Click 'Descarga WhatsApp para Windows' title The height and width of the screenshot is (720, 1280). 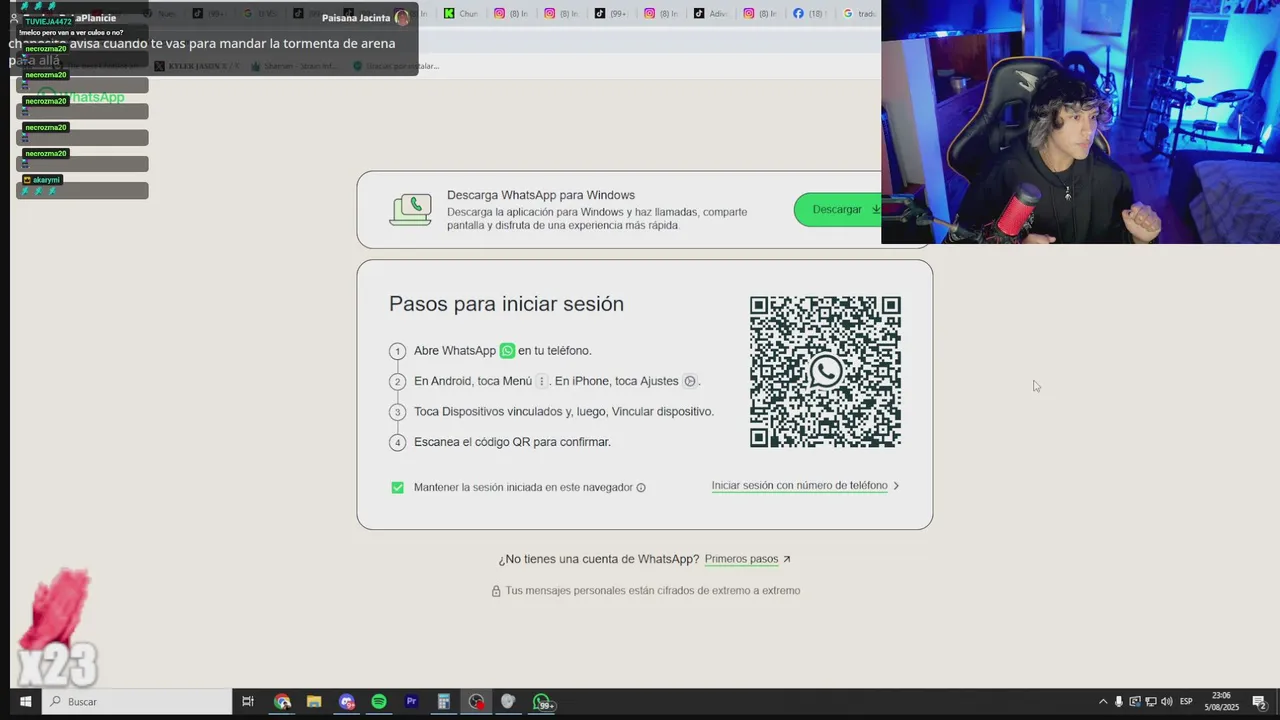click(x=541, y=195)
